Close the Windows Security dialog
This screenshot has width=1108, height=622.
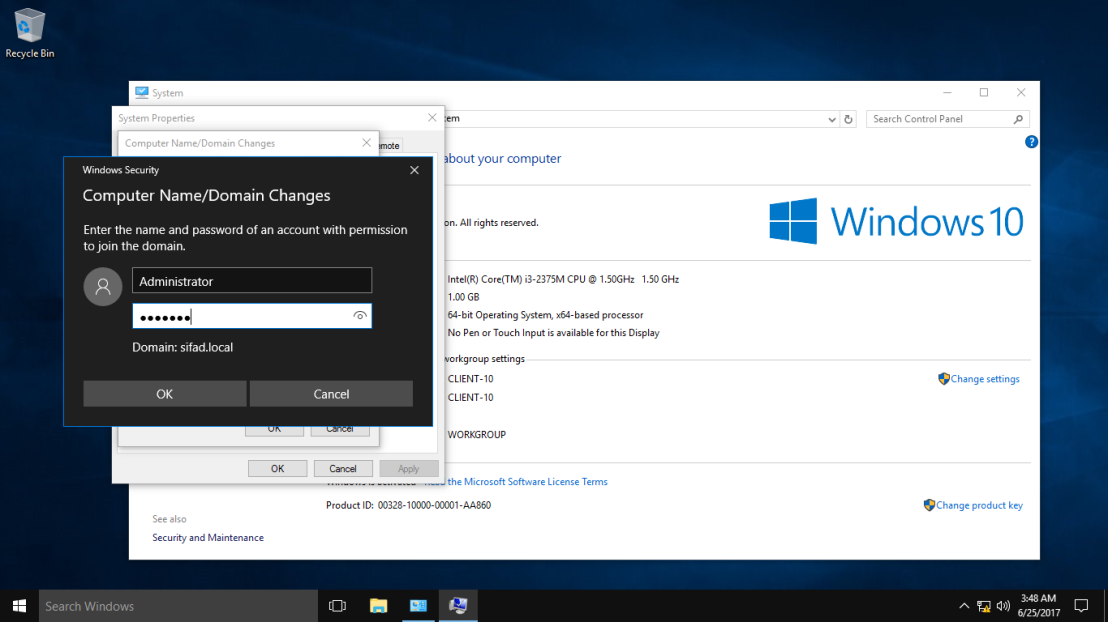(x=414, y=170)
